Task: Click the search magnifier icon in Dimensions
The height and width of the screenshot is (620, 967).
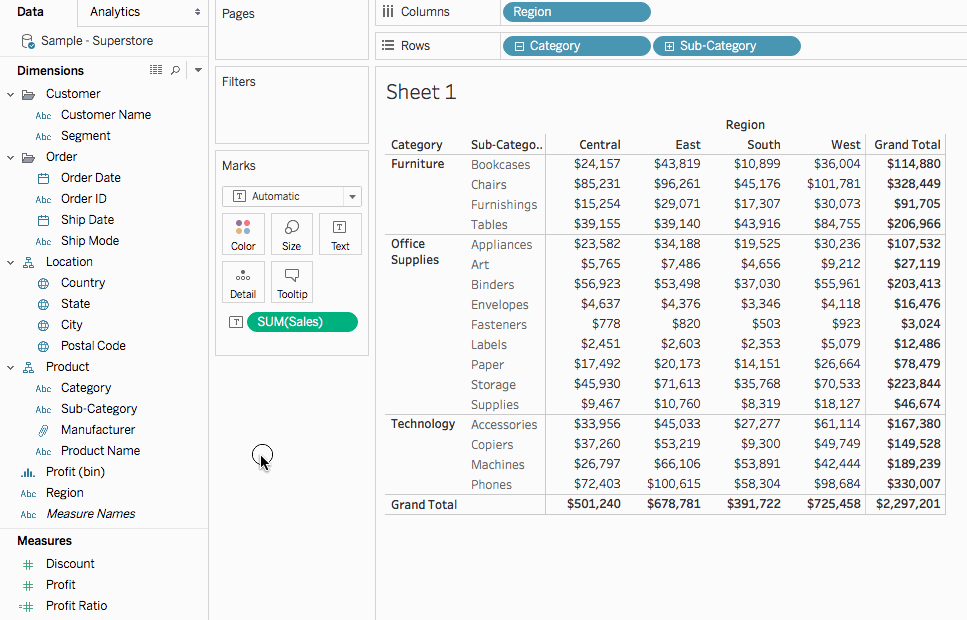Action: [x=175, y=70]
